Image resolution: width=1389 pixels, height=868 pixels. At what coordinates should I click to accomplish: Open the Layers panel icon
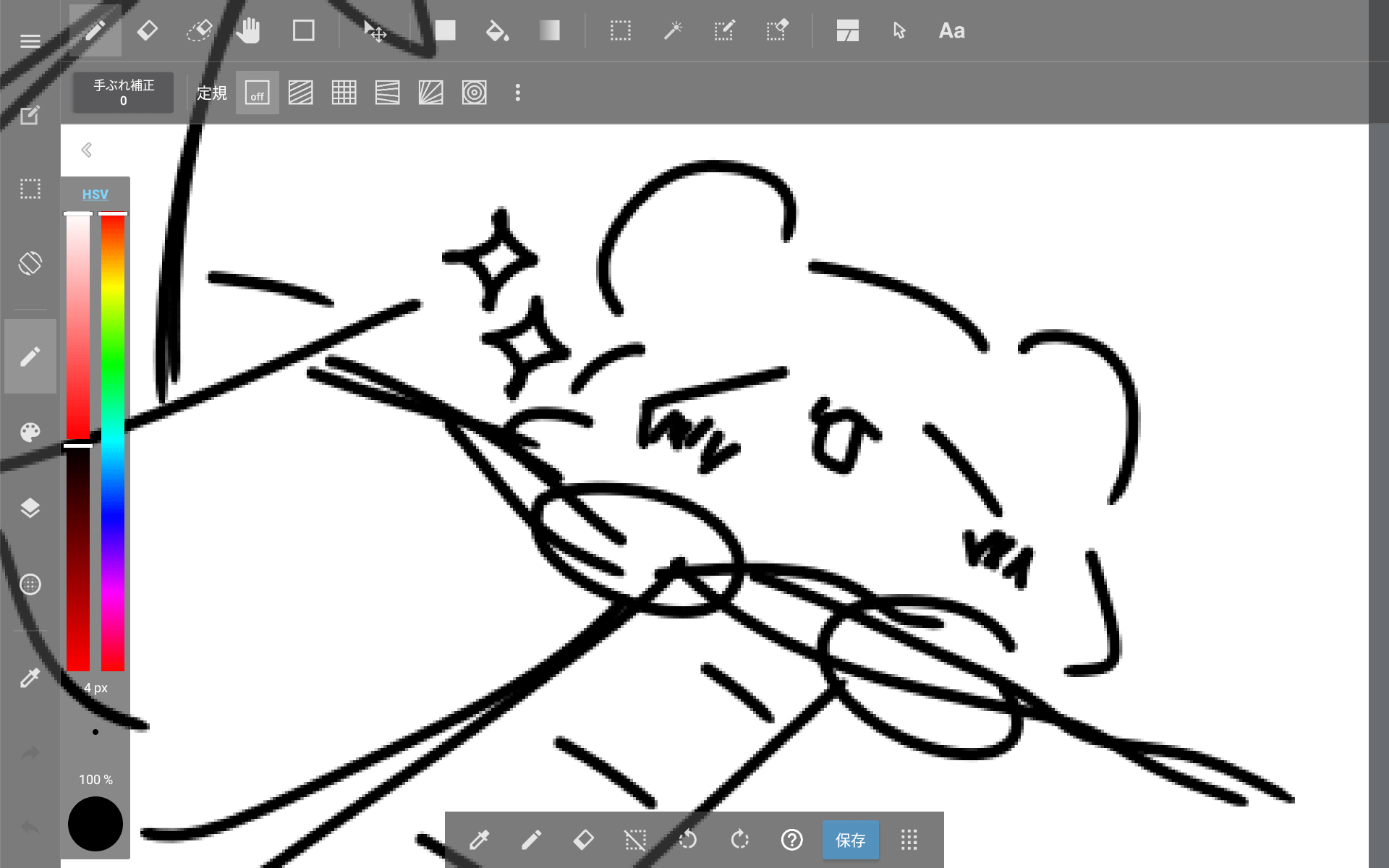click(30, 508)
